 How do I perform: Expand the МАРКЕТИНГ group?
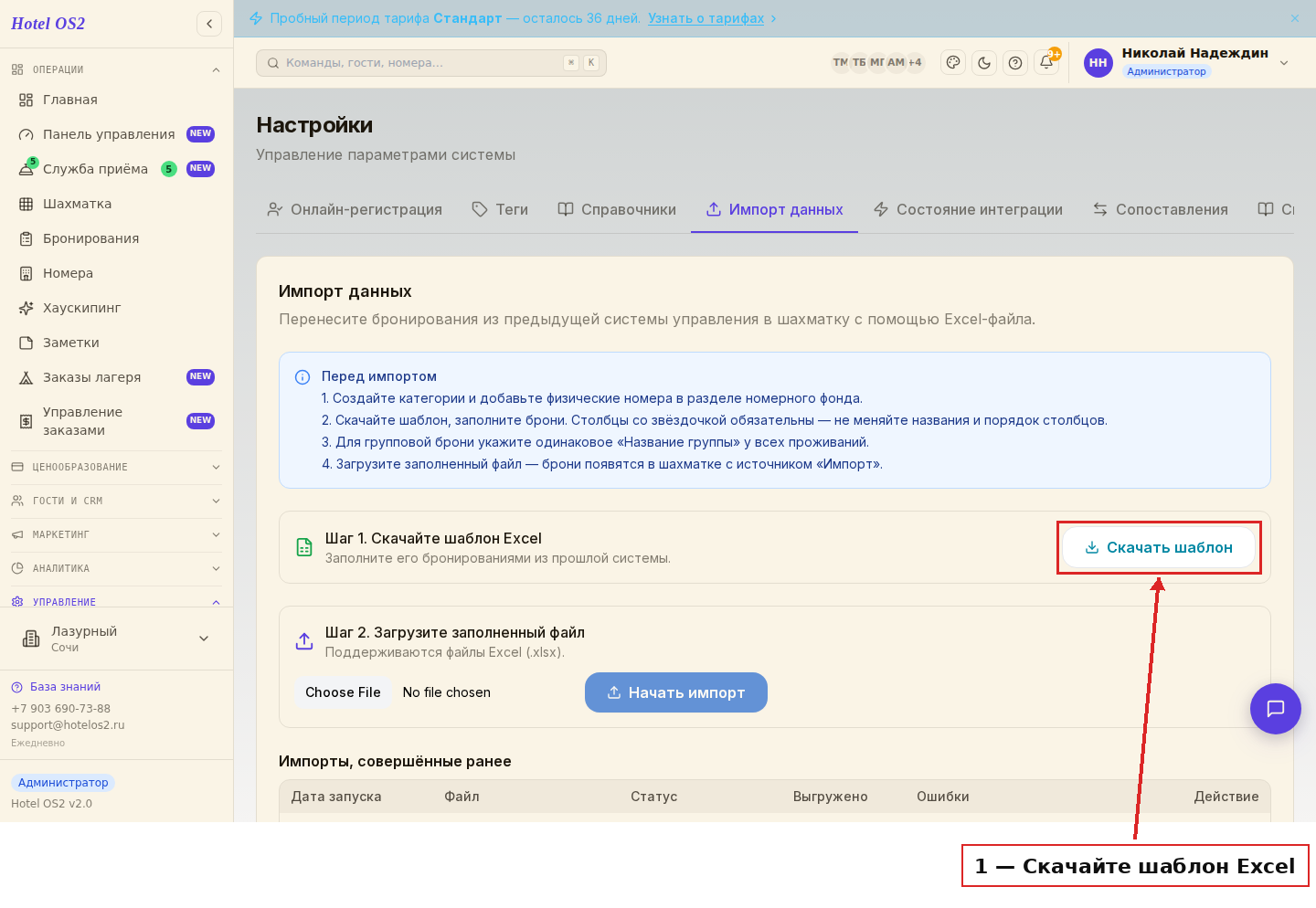click(116, 534)
